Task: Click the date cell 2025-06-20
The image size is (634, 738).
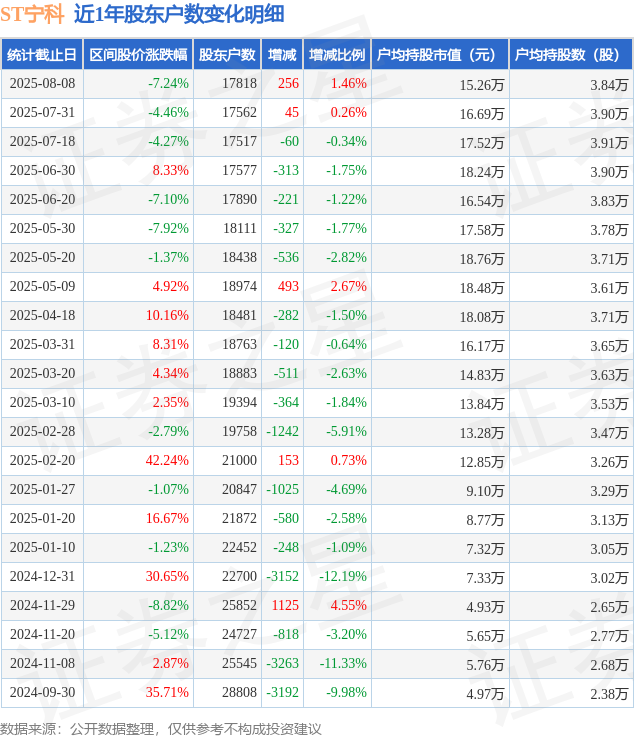Action: [x=42, y=200]
